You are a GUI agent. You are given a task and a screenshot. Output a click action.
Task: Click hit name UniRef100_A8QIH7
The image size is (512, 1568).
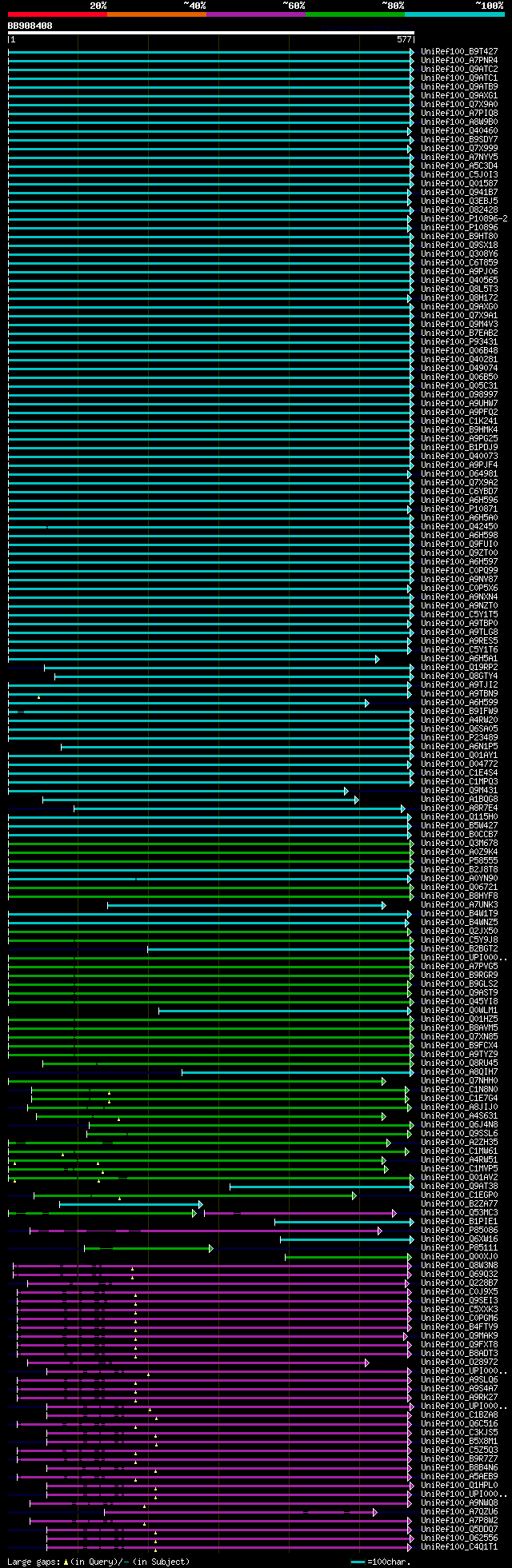point(459,1071)
